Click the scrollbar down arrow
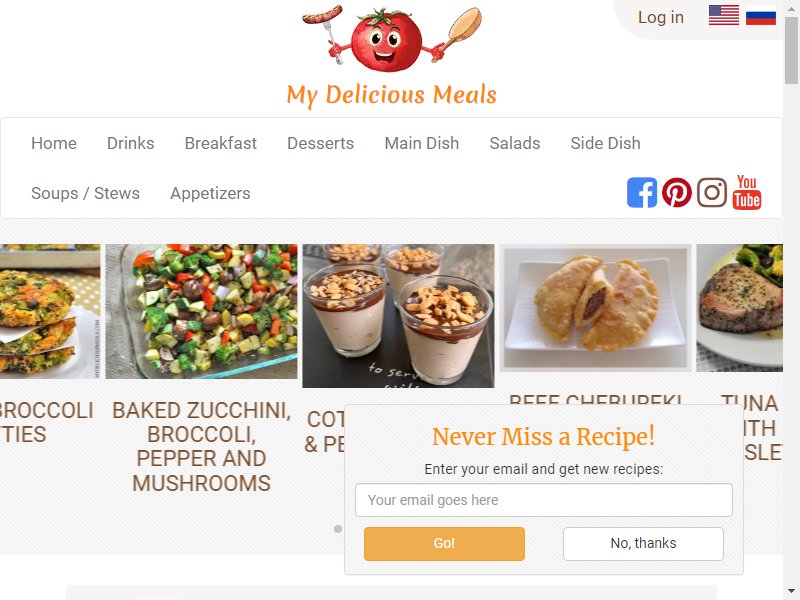The height and width of the screenshot is (600, 800). pyautogui.click(x=791, y=592)
